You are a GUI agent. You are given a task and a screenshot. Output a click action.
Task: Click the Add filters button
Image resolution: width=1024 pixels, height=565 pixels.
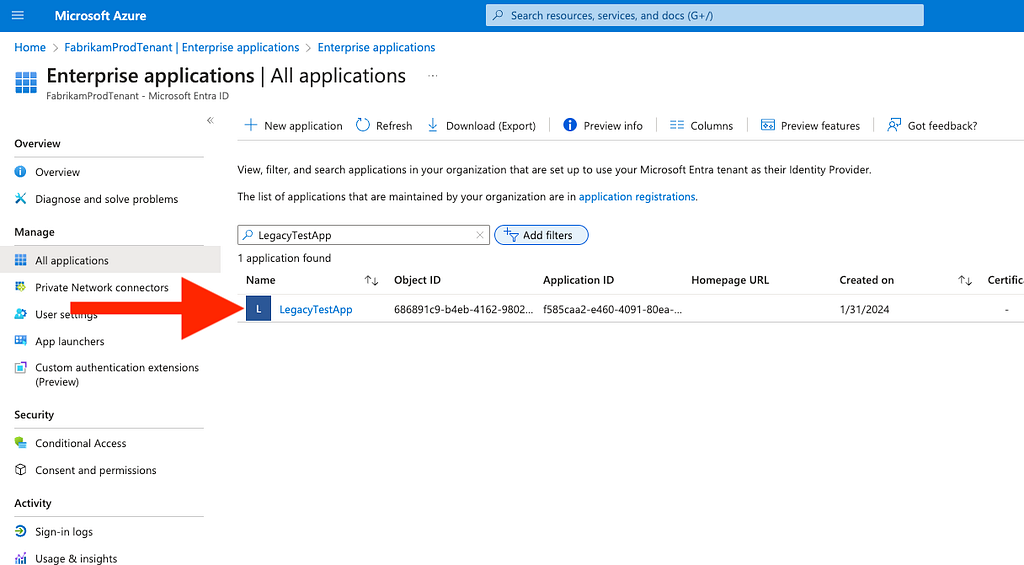tap(541, 235)
